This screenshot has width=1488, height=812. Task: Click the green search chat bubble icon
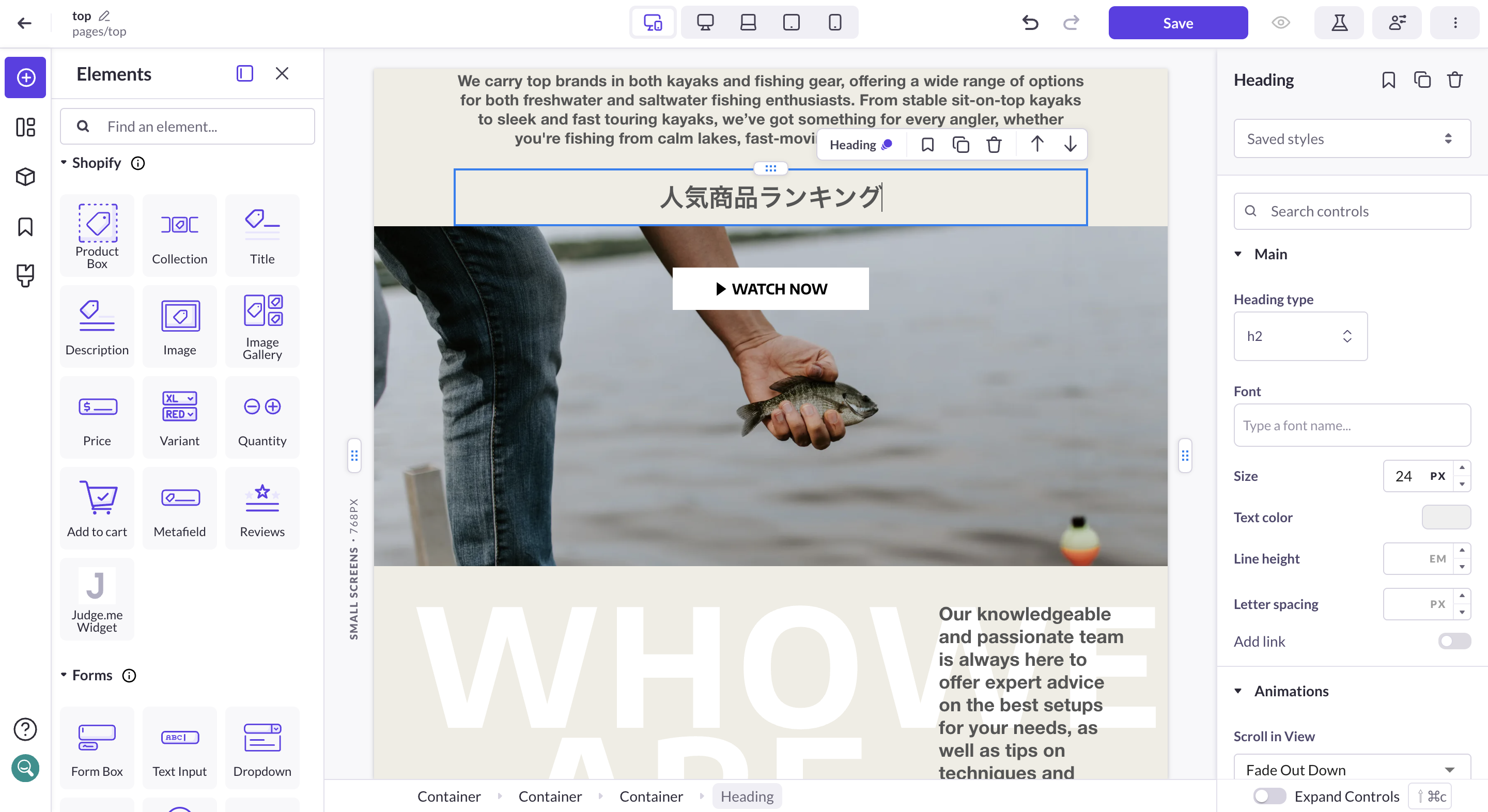tap(25, 768)
